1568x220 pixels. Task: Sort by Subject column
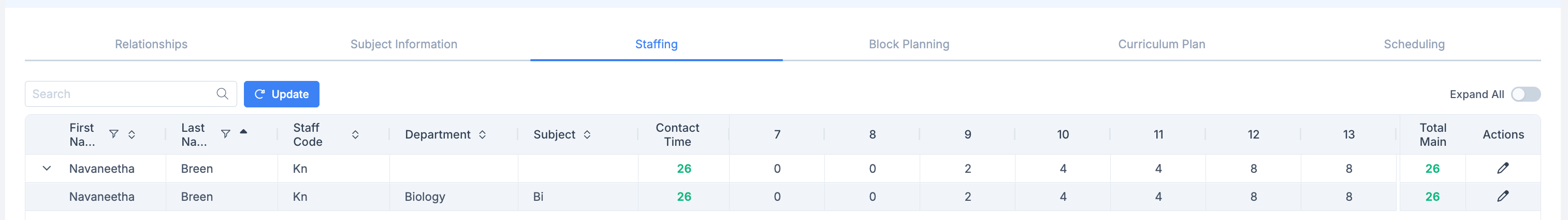point(587,135)
